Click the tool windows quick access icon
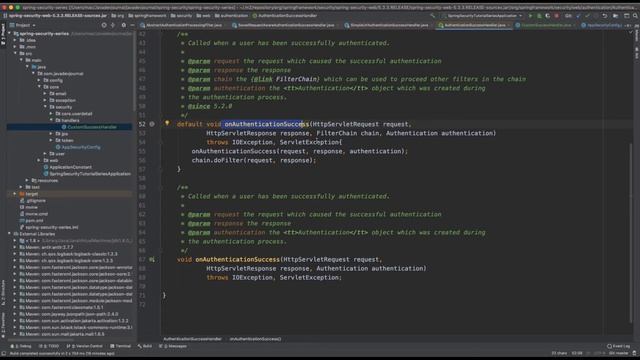 pyautogui.click(x=4, y=353)
